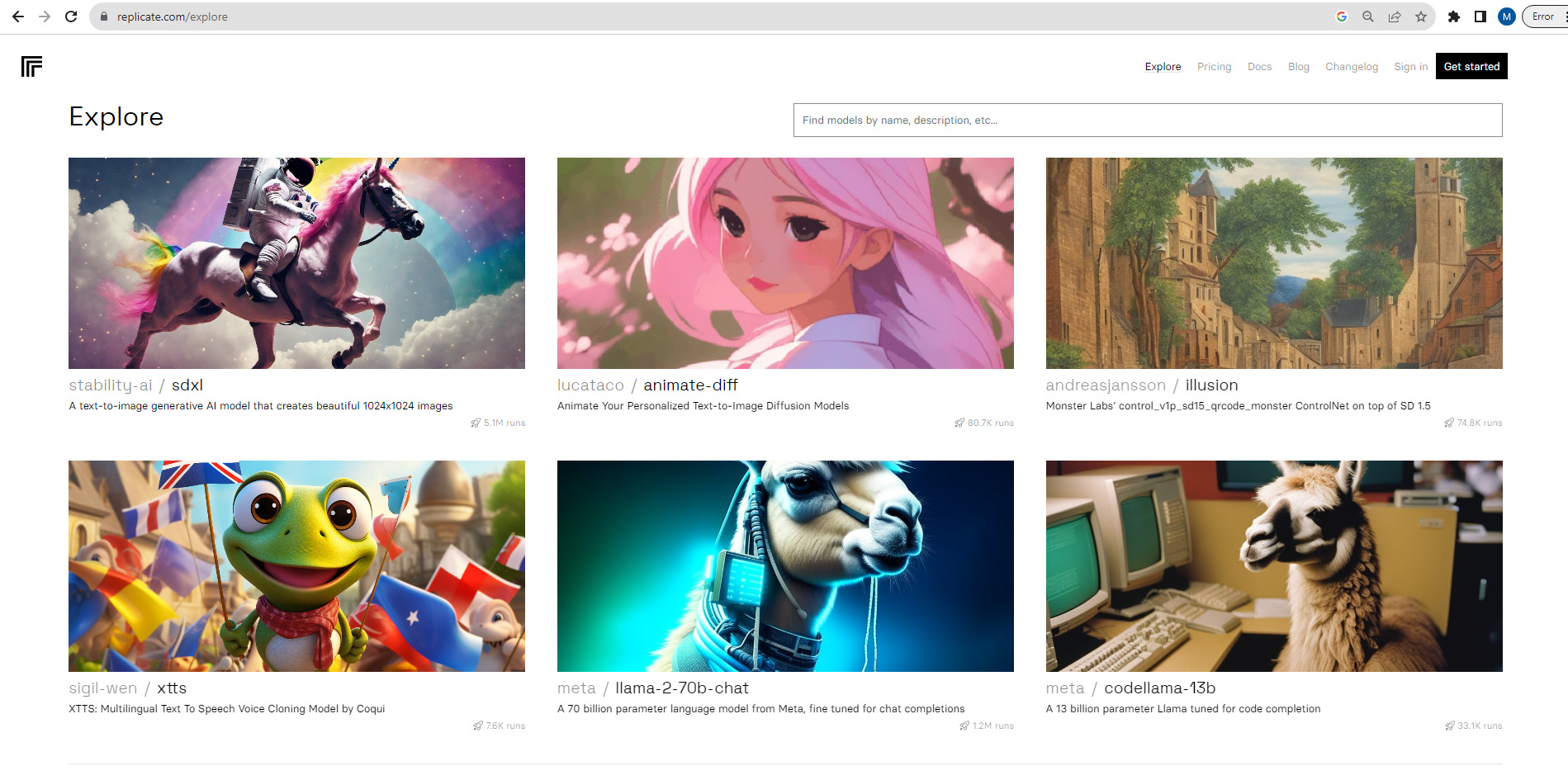Screen dimensions: 1568x780
Task: Bookmark this page with star icon
Action: pos(1420,17)
